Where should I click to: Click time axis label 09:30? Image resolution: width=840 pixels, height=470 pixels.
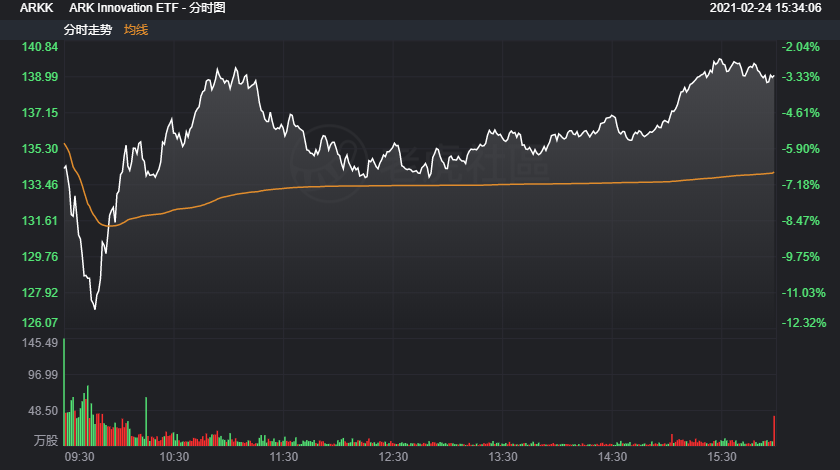(x=79, y=457)
